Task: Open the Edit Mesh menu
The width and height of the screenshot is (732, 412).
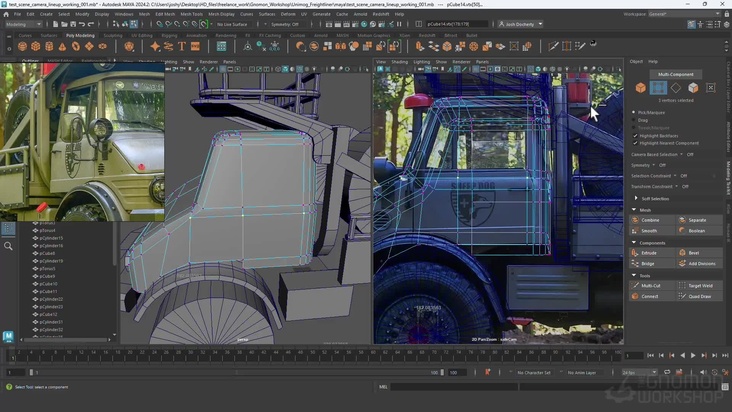Action: 165,14
